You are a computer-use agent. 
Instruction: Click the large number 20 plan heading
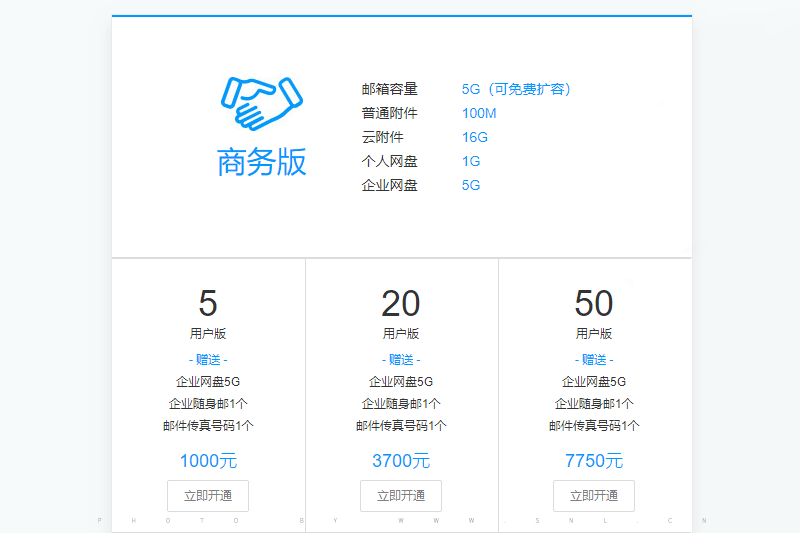tap(401, 303)
